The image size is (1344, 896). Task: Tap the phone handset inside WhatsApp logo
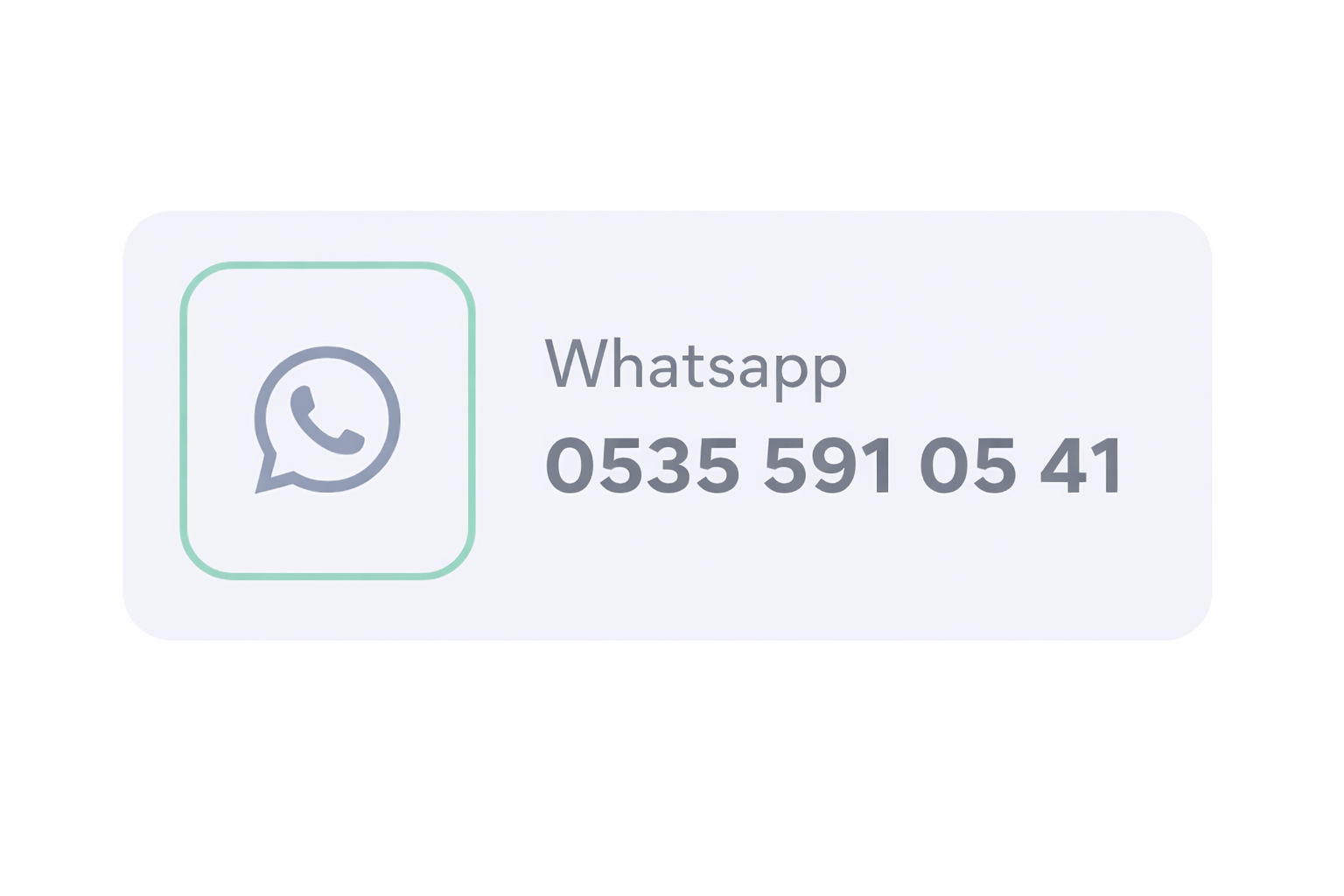click(x=326, y=420)
